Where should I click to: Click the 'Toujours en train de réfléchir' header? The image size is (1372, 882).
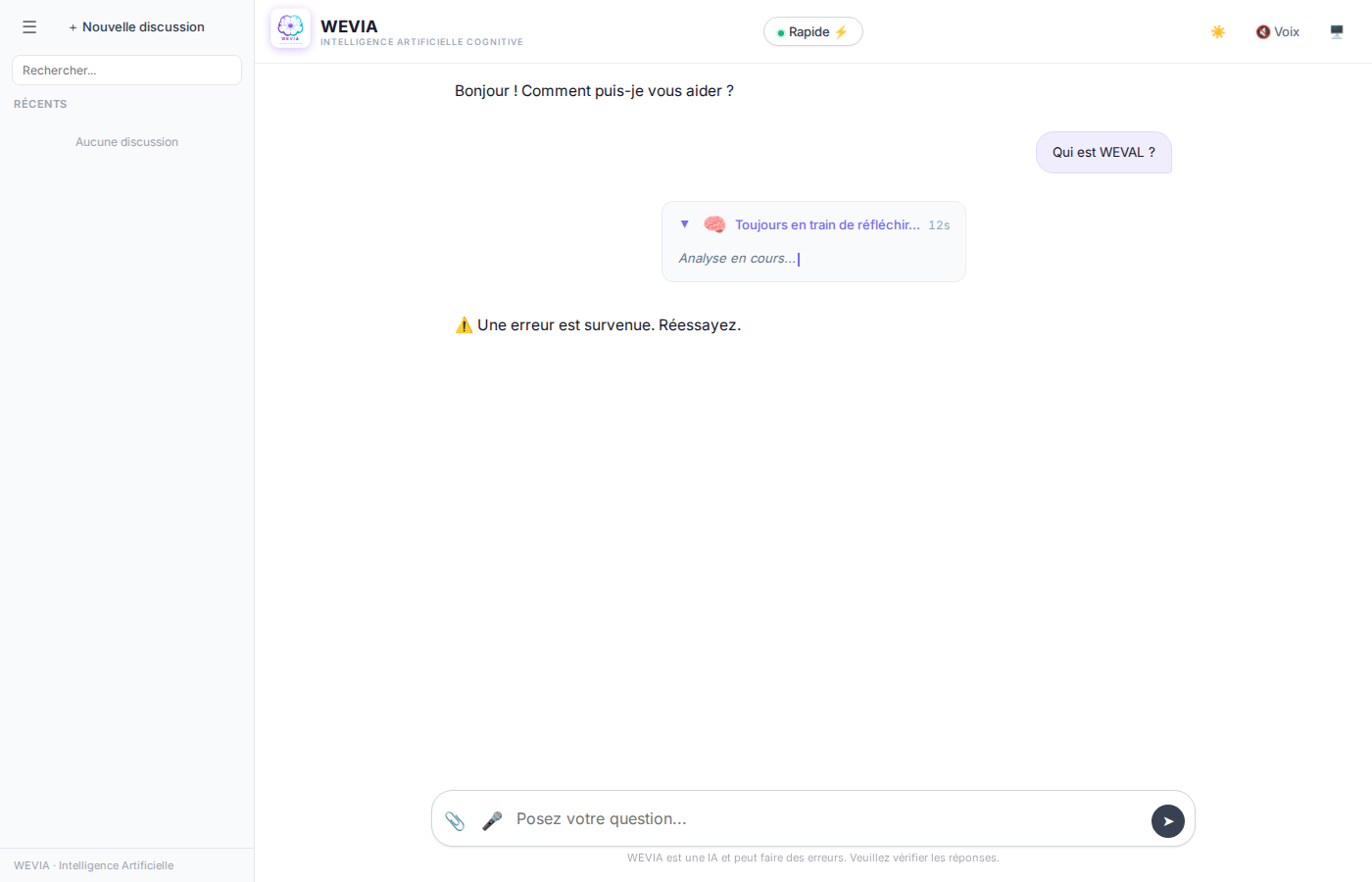(x=827, y=224)
